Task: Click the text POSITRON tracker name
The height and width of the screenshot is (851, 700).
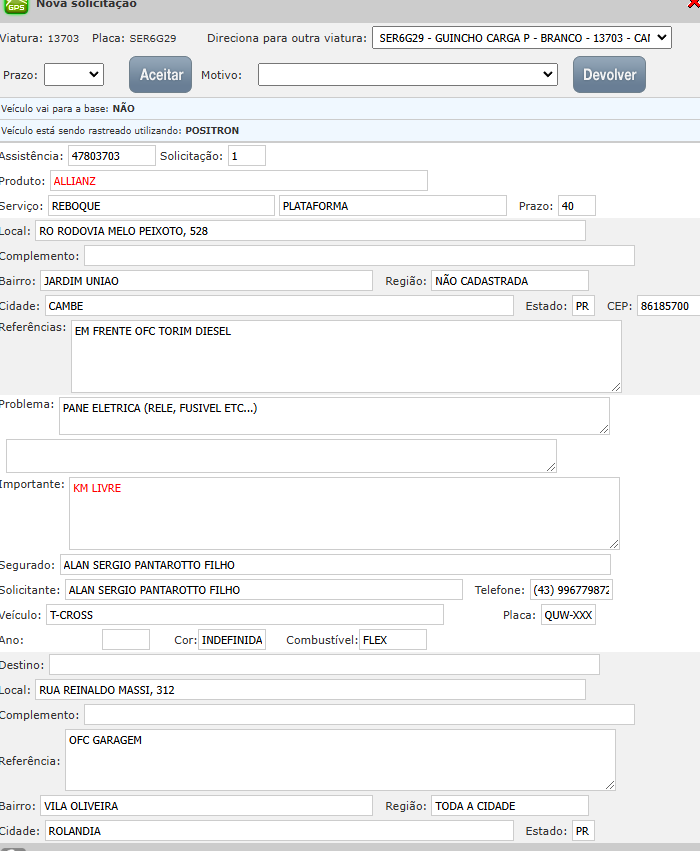Action: 212,130
